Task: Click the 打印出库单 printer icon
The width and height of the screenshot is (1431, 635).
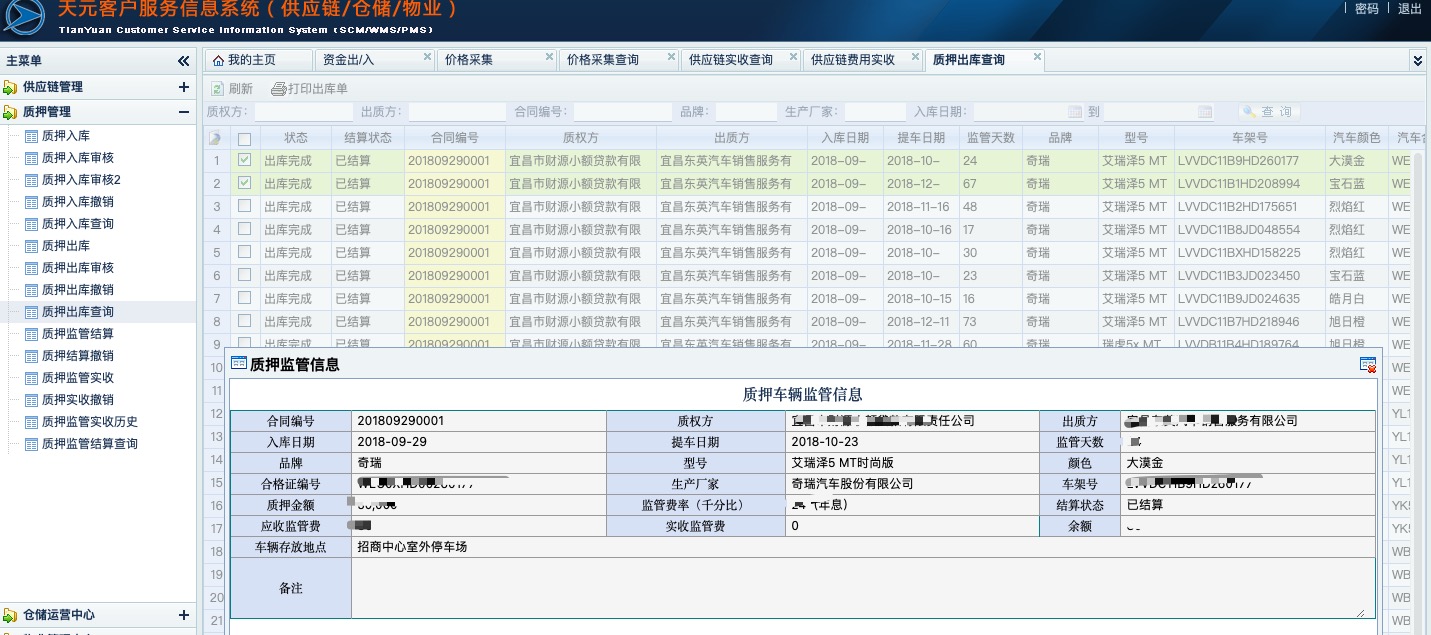Action: [x=279, y=89]
